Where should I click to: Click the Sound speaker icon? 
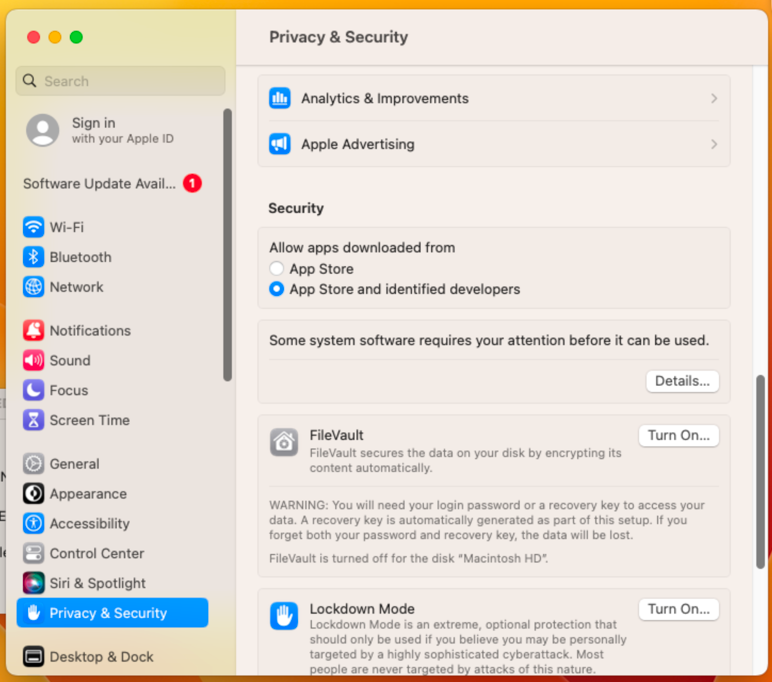tap(34, 361)
